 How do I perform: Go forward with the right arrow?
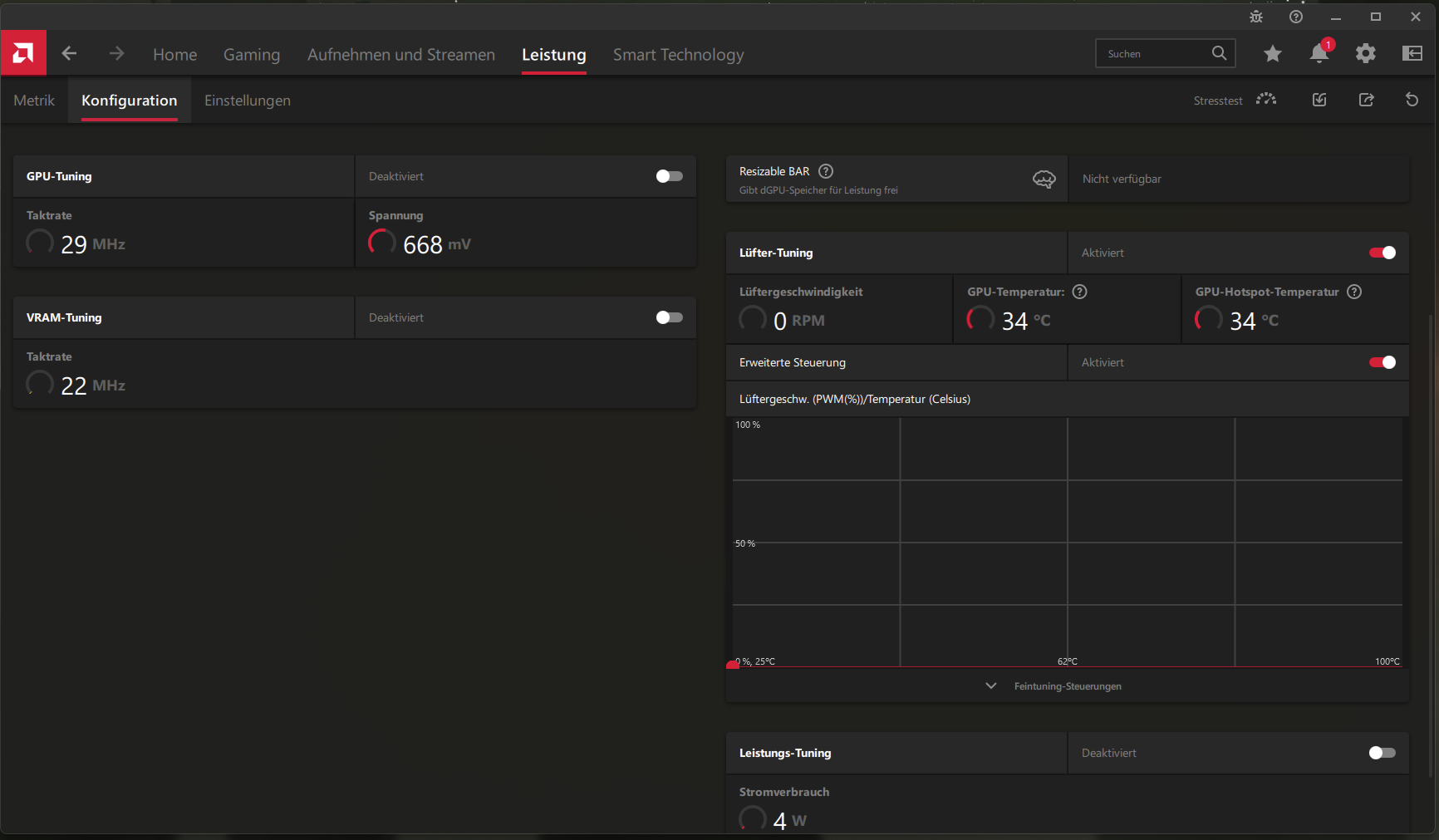[x=116, y=54]
